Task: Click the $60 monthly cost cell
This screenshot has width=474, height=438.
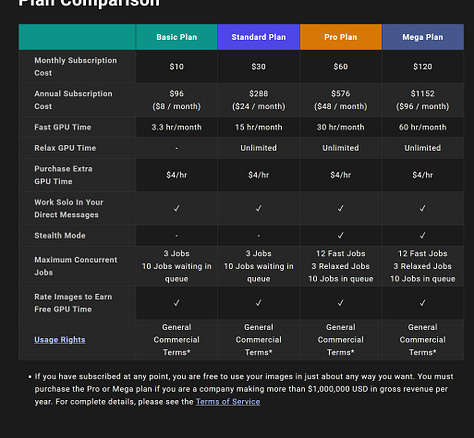Action: (x=341, y=67)
